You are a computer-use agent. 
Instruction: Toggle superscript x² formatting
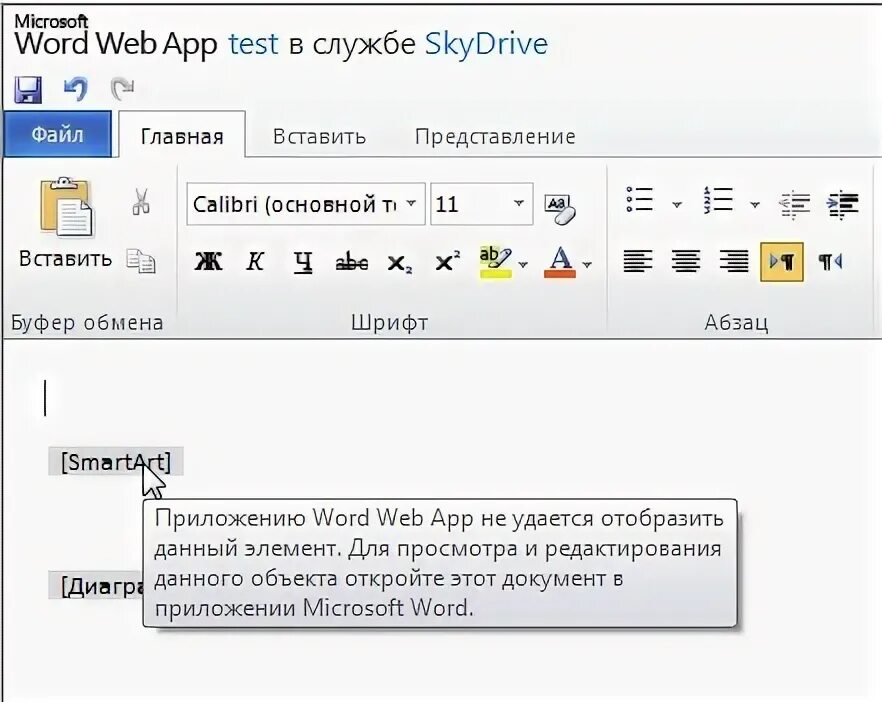[448, 261]
